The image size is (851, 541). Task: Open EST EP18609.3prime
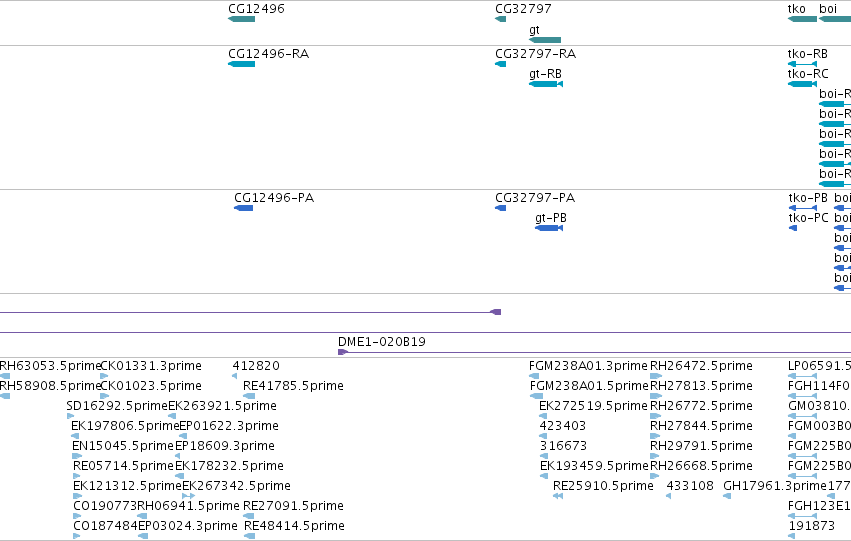(225, 446)
